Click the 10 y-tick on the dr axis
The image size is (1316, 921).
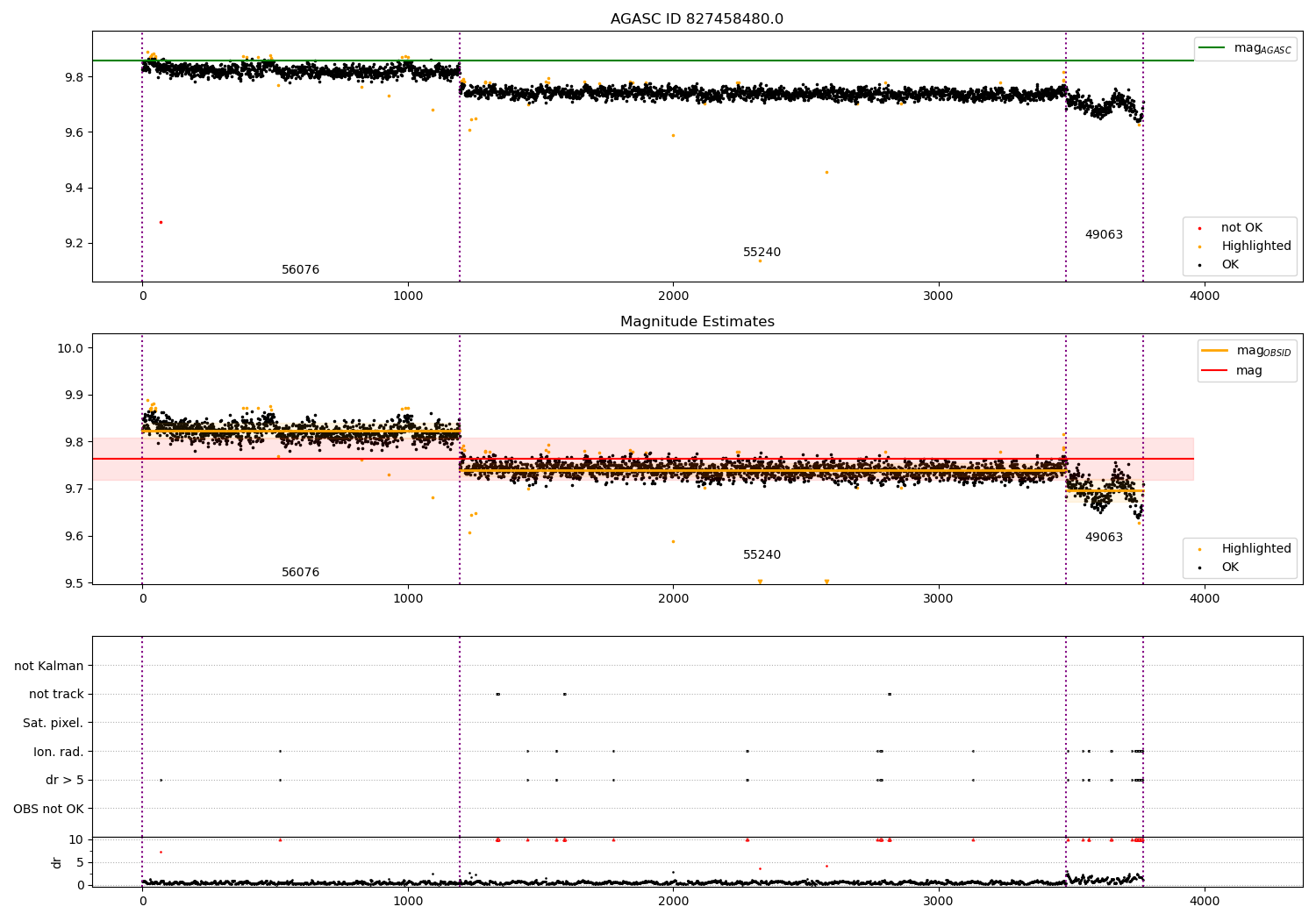76,840
